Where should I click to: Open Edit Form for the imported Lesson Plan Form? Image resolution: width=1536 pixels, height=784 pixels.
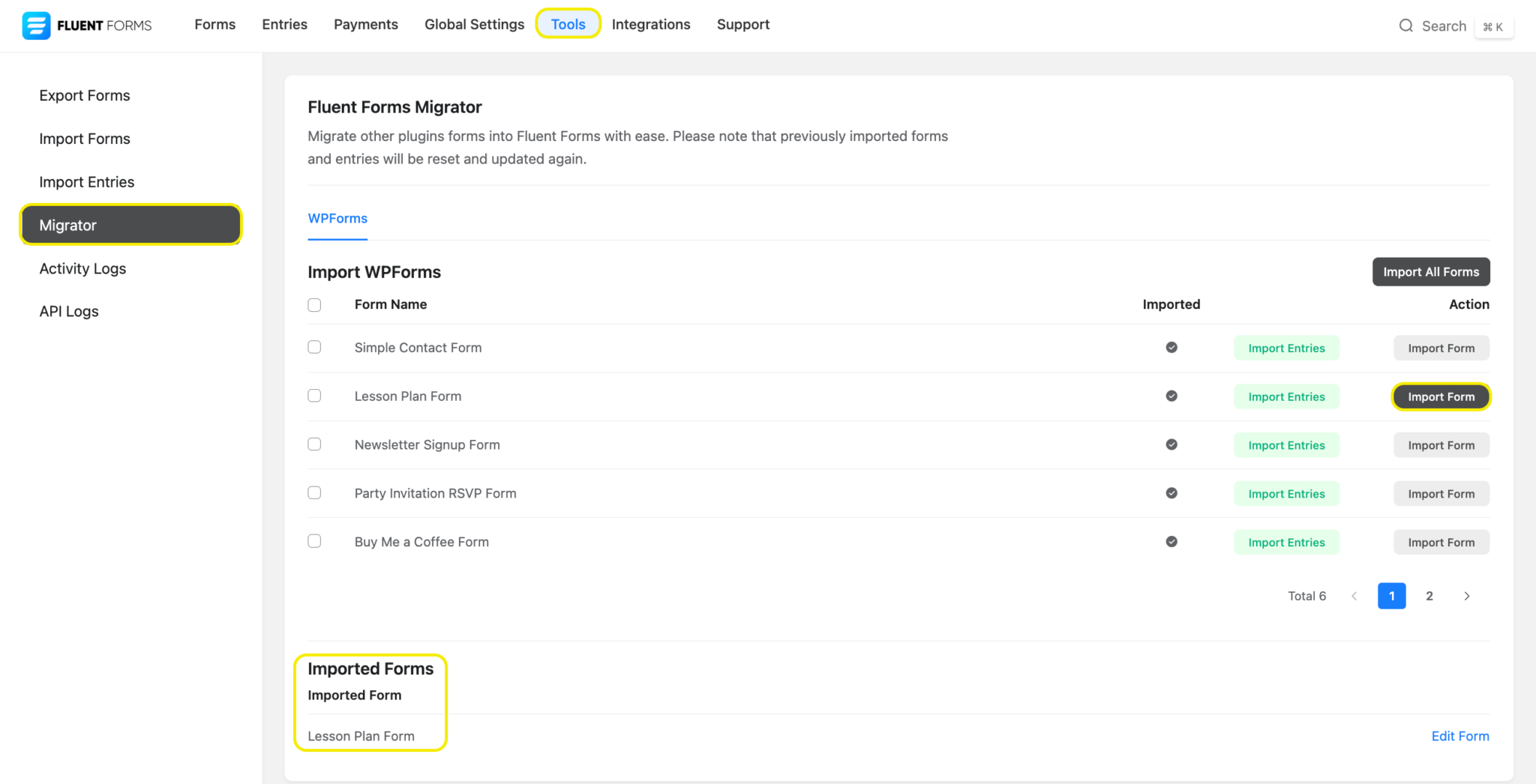point(1459,735)
